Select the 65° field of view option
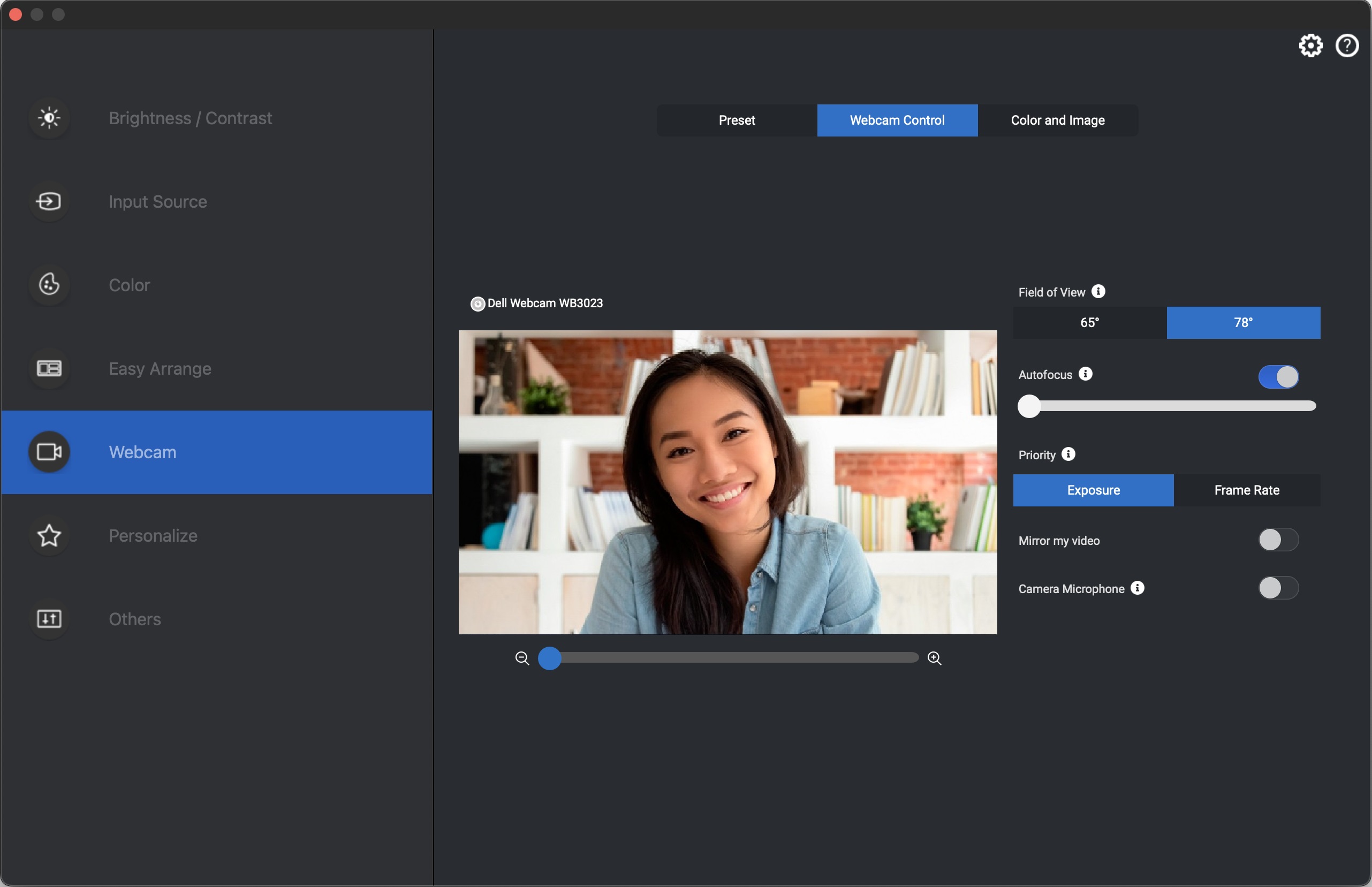 (1090, 322)
